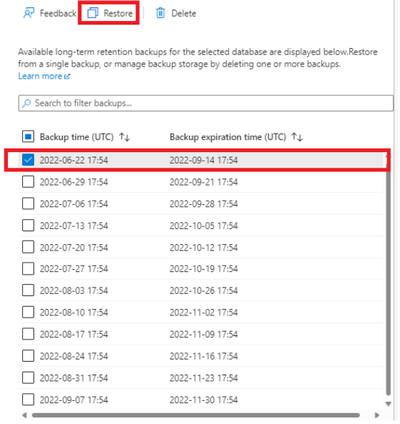Select backup time 2022-08-03 17:54
The height and width of the screenshot is (424, 400).
[74, 291]
